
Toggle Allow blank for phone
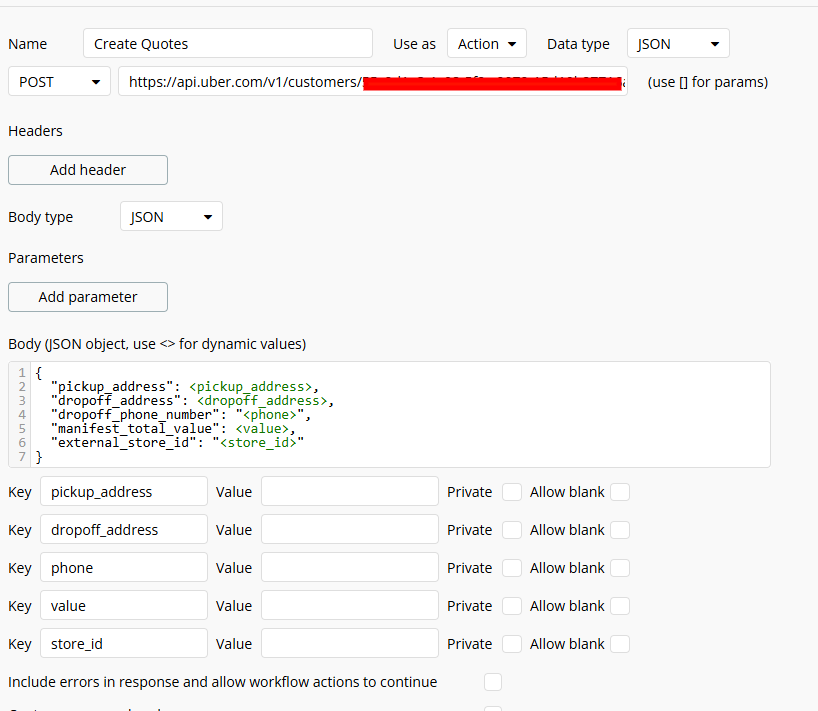pyautogui.click(x=620, y=568)
